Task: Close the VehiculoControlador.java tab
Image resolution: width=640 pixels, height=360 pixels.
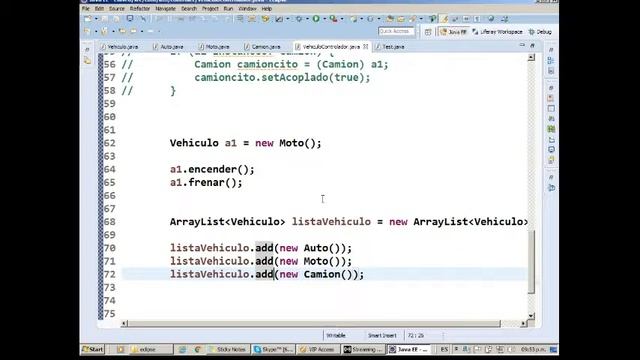Action: click(x=366, y=47)
